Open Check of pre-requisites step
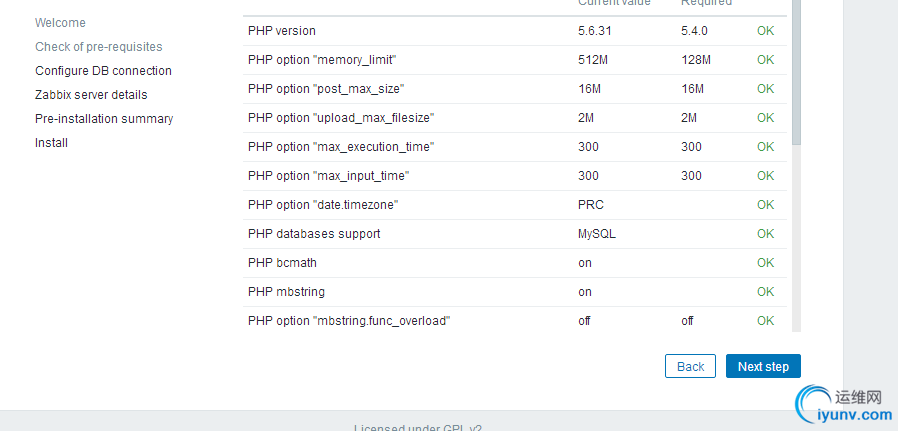The image size is (898, 431). [98, 47]
